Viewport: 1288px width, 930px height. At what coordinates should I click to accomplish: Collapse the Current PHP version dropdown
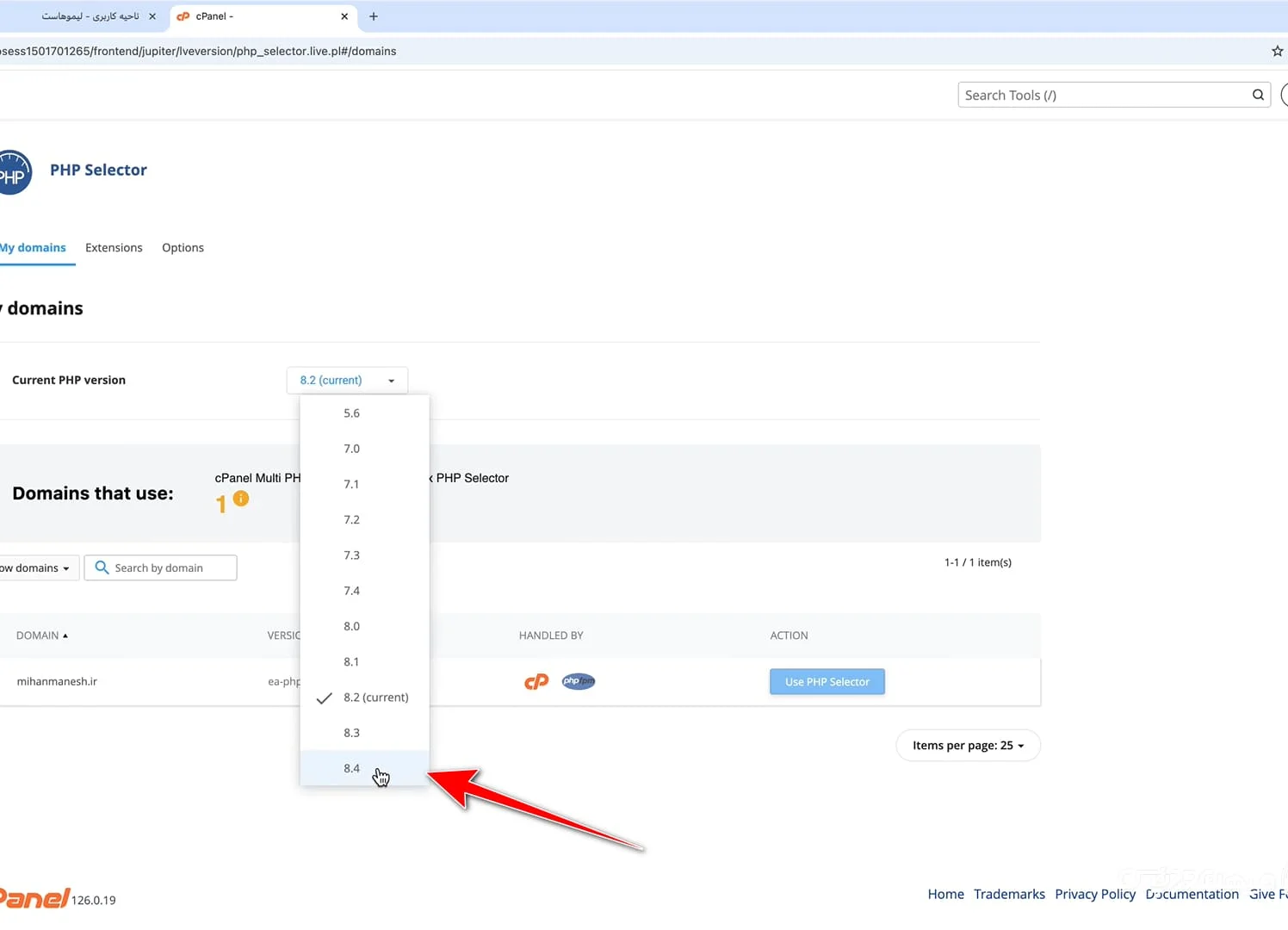click(x=347, y=380)
